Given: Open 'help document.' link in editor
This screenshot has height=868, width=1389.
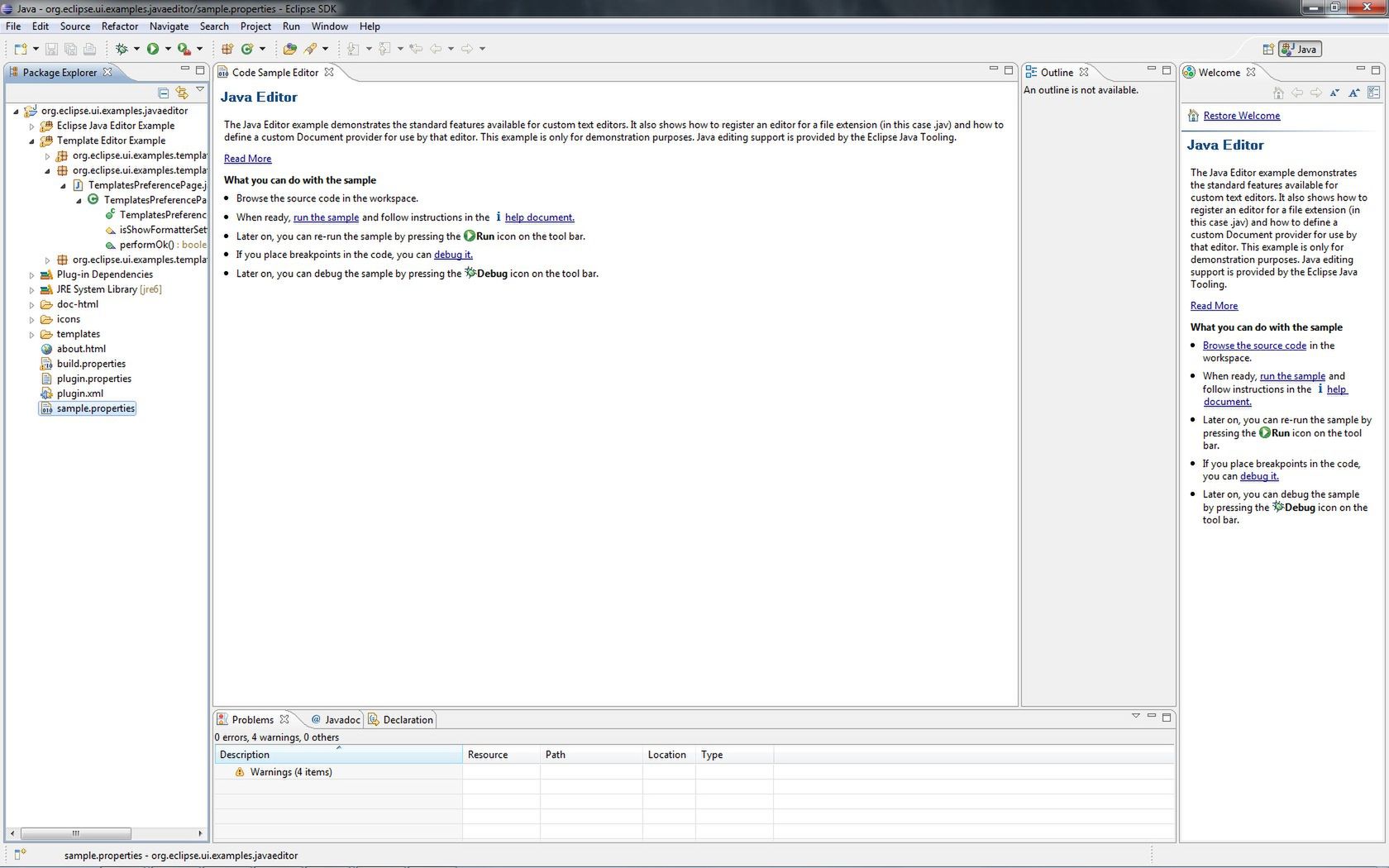Looking at the screenshot, I should click(539, 217).
